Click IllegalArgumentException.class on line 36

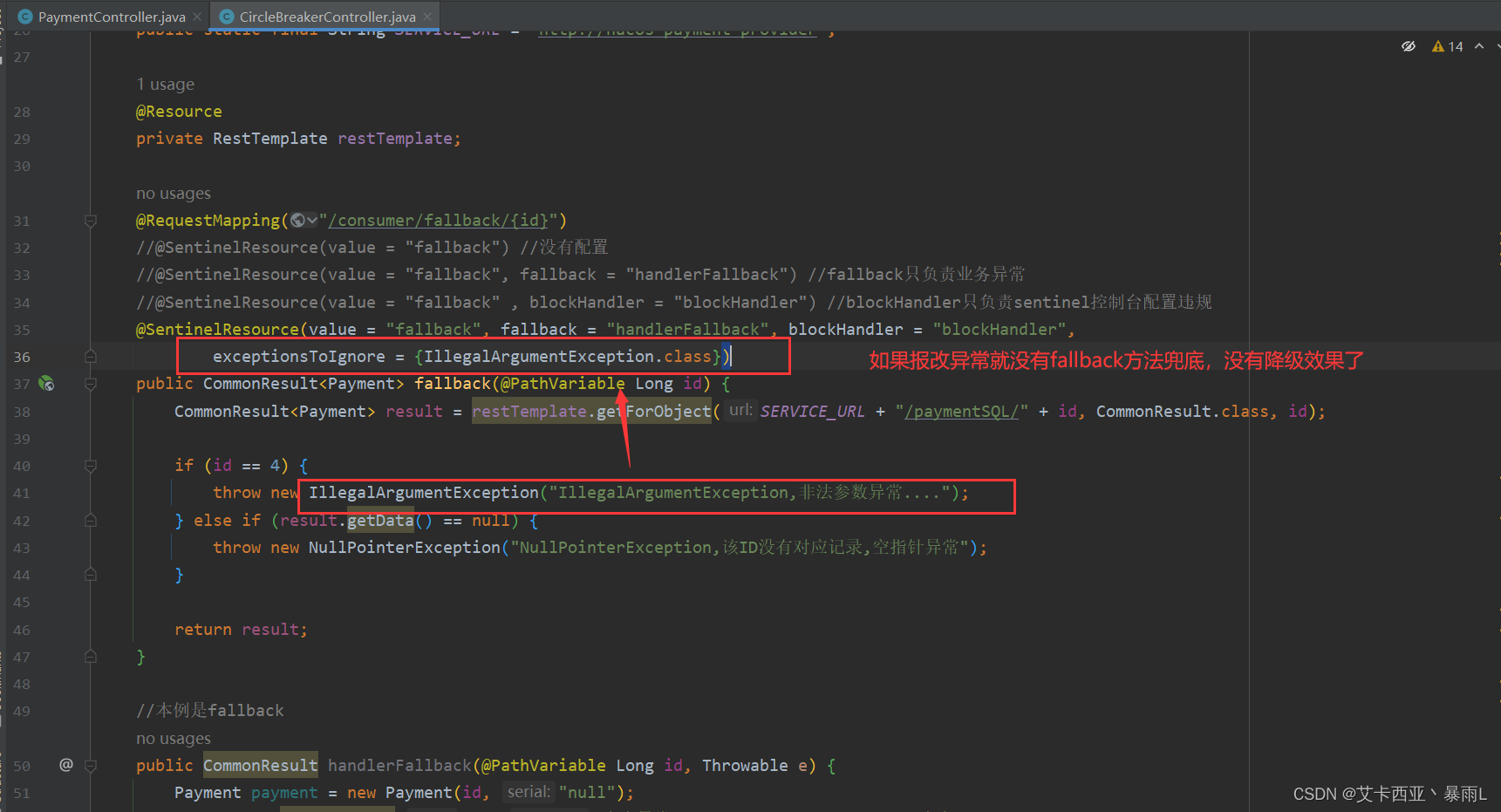[x=568, y=356]
